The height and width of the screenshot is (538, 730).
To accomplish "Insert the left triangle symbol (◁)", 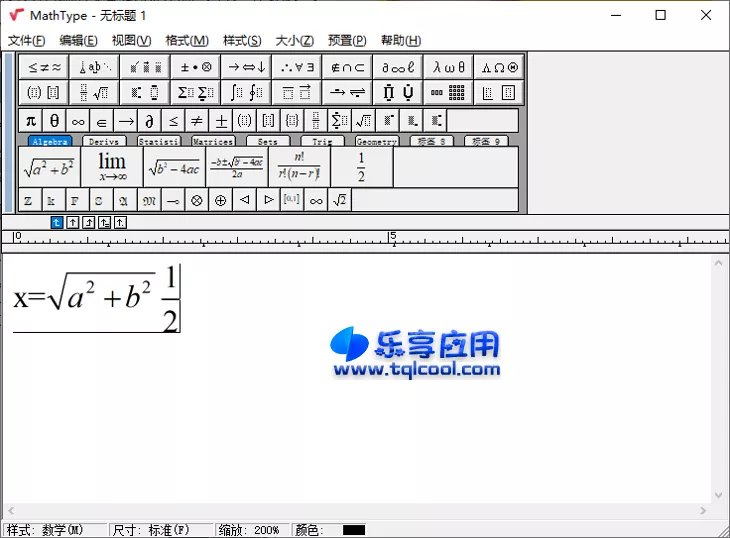I will [x=244, y=200].
